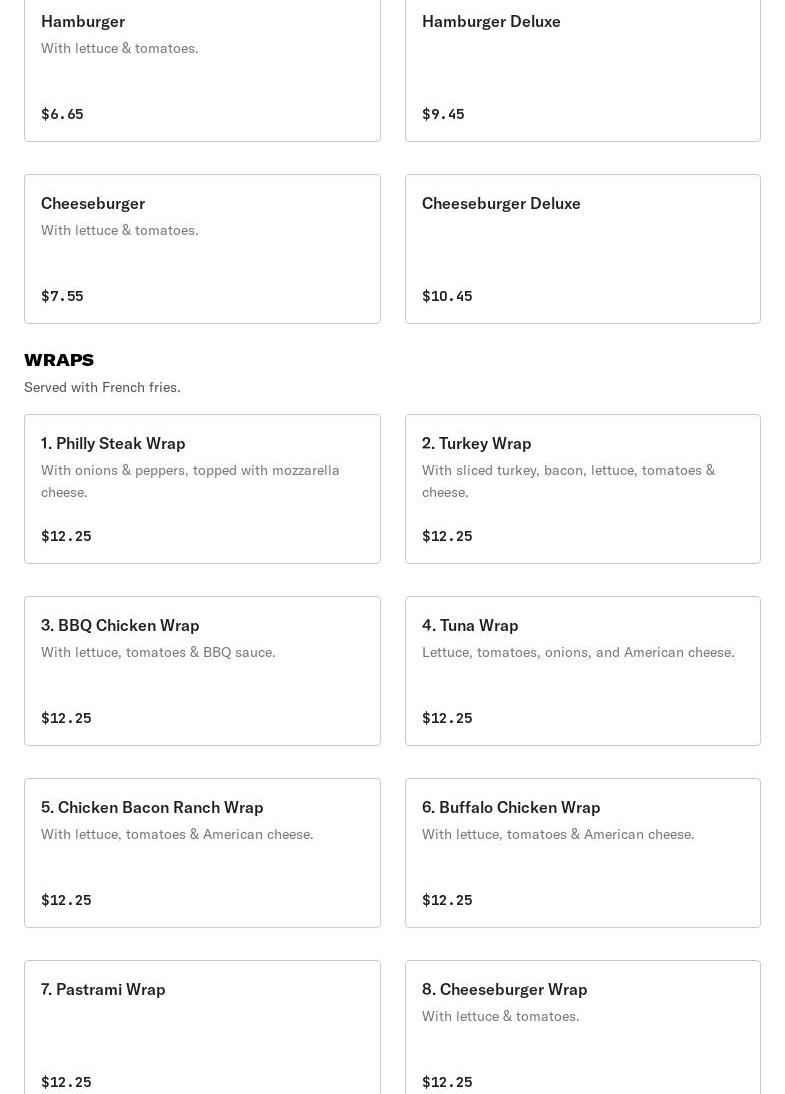
Task: Choose the Cheeseburger item card
Action: pos(202,249)
